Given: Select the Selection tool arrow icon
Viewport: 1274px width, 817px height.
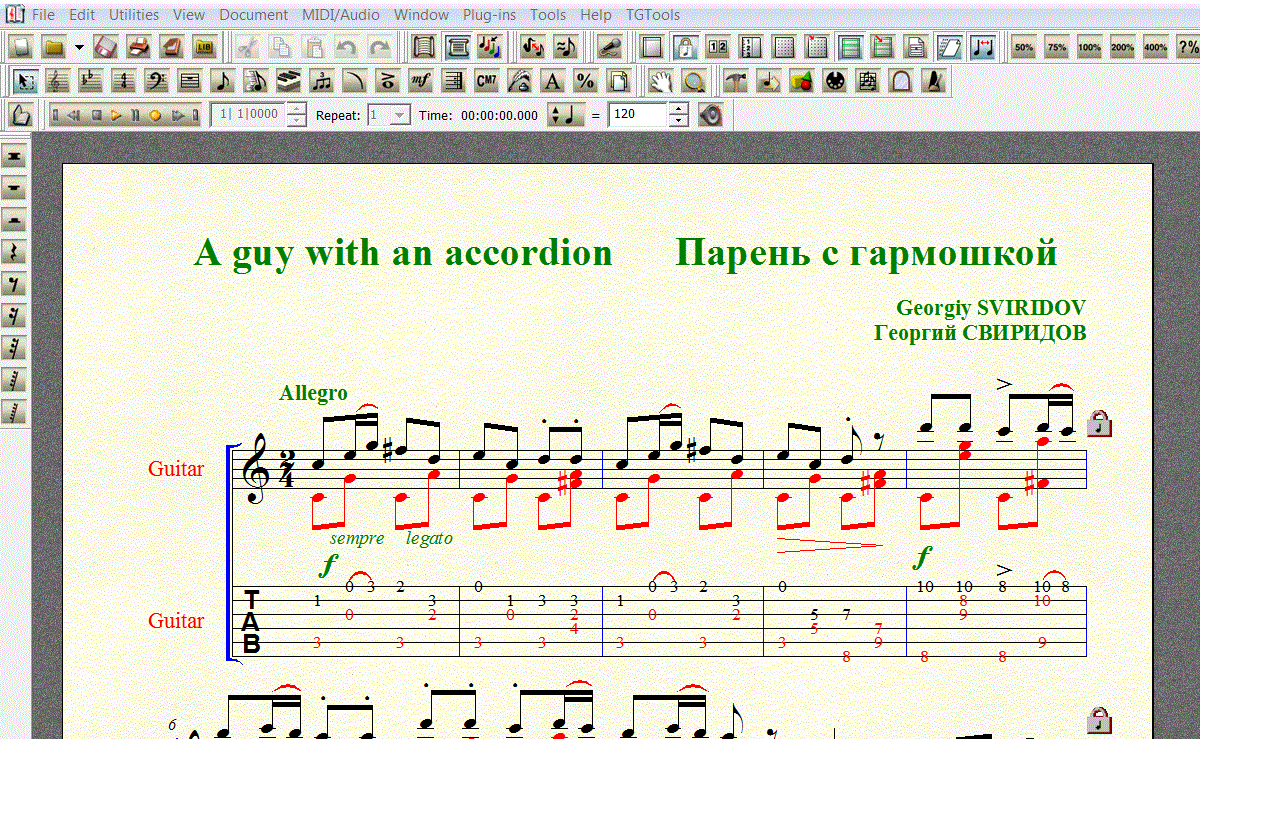Looking at the screenshot, I should (27, 81).
